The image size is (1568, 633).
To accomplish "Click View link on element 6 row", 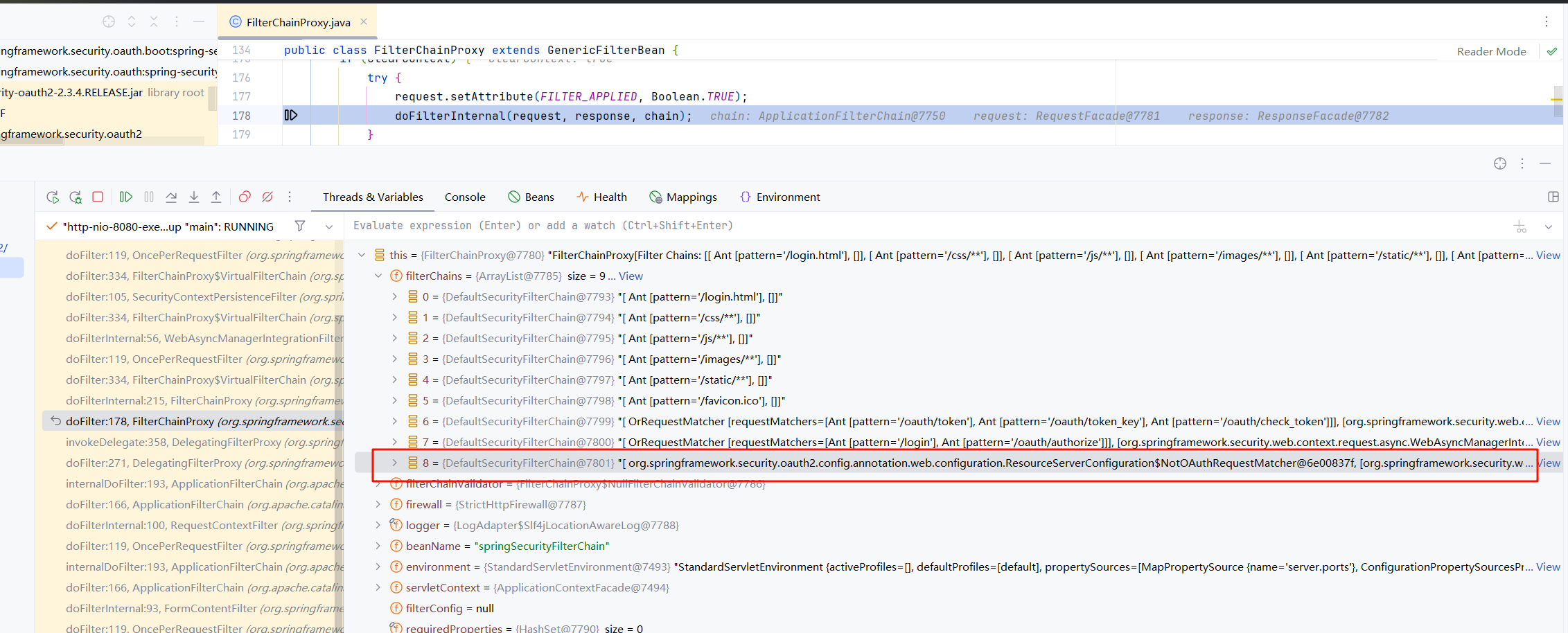I will click(x=1548, y=421).
